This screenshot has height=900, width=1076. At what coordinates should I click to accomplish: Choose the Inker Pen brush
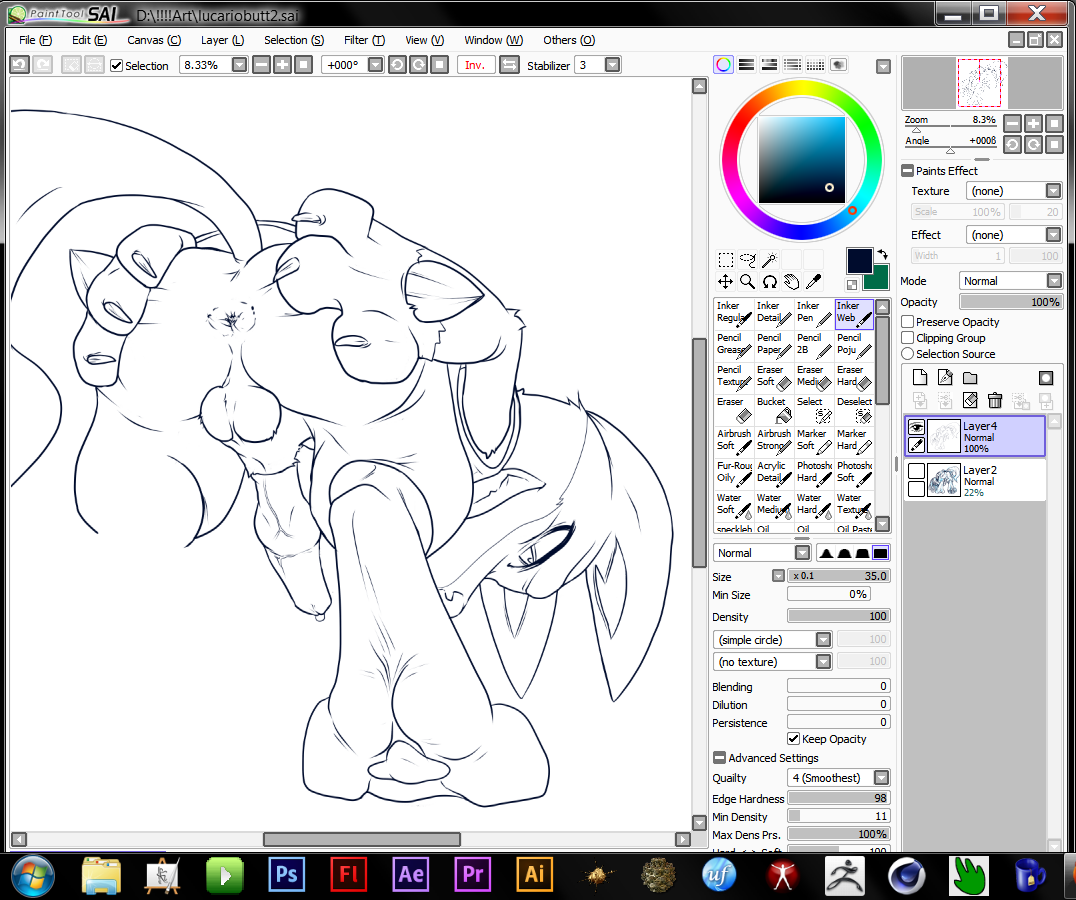[815, 313]
